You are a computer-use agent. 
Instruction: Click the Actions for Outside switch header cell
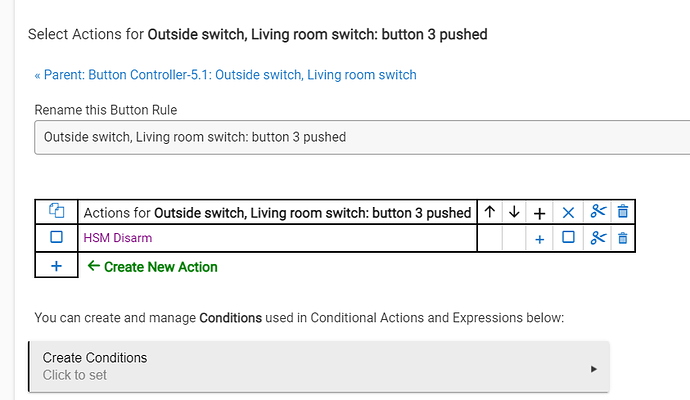[277, 212]
